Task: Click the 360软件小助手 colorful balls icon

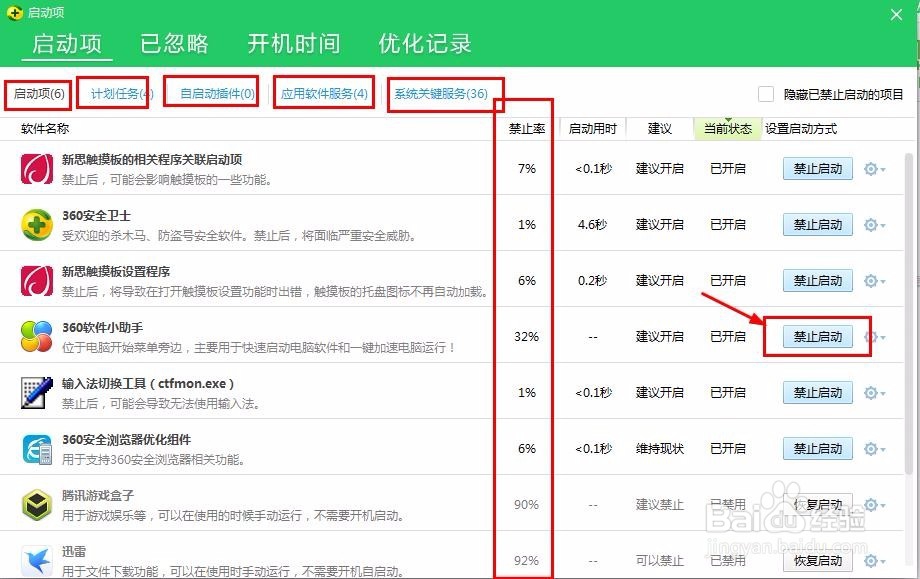Action: tap(37, 336)
